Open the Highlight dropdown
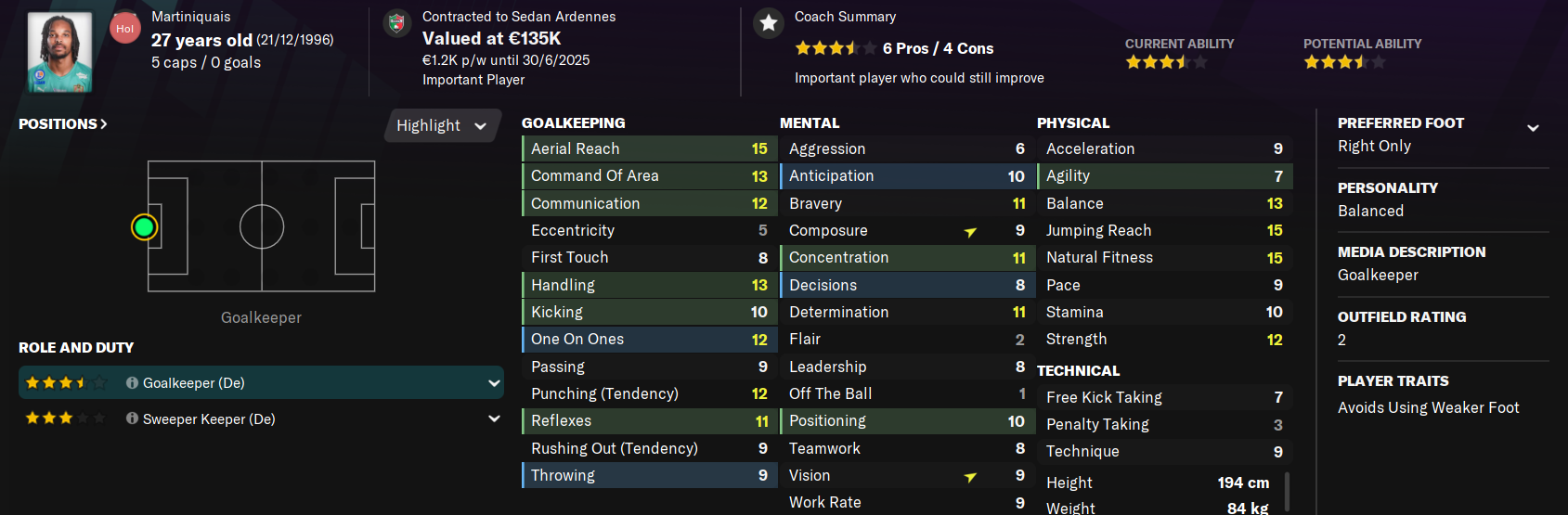 442,126
